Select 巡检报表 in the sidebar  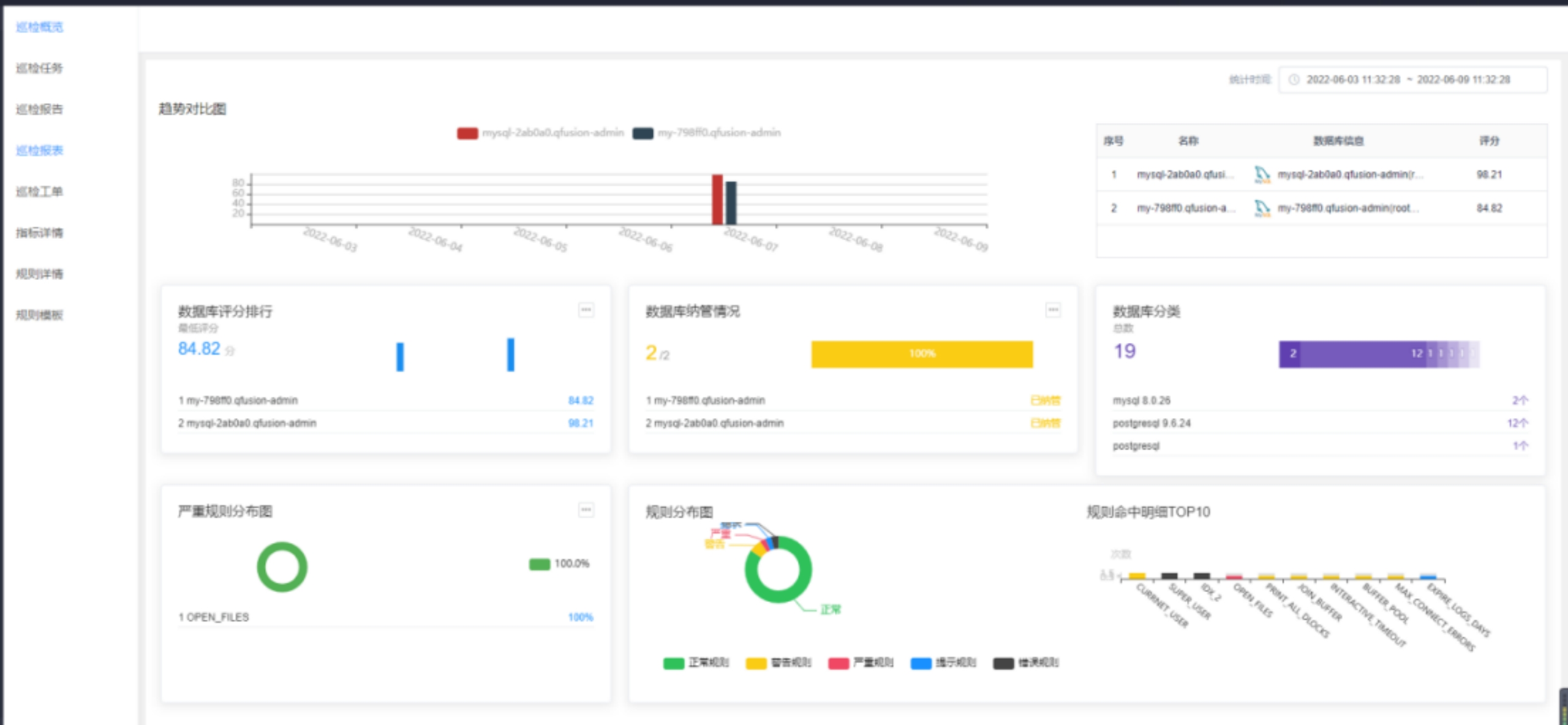pos(39,150)
